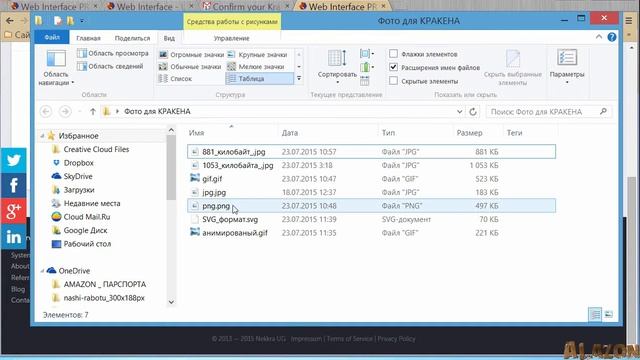Select Medium icons (Обычные значки) layout
This screenshot has height=360, width=640.
tap(190, 67)
